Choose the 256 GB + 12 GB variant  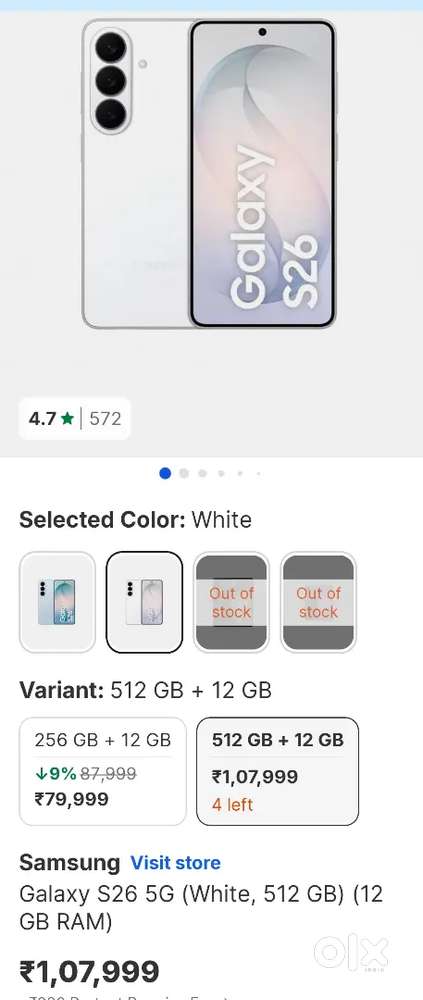[103, 771]
